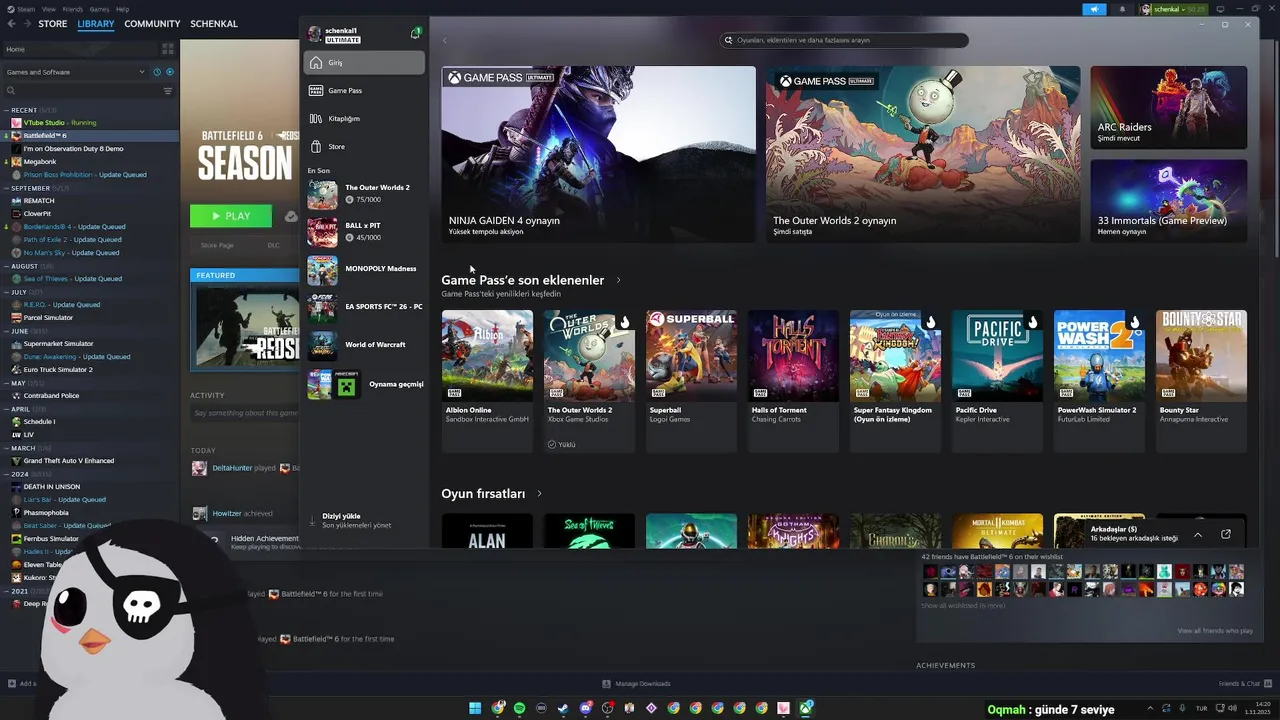Open Steam library advanced filter icon
The image size is (1280, 720).
(168, 91)
